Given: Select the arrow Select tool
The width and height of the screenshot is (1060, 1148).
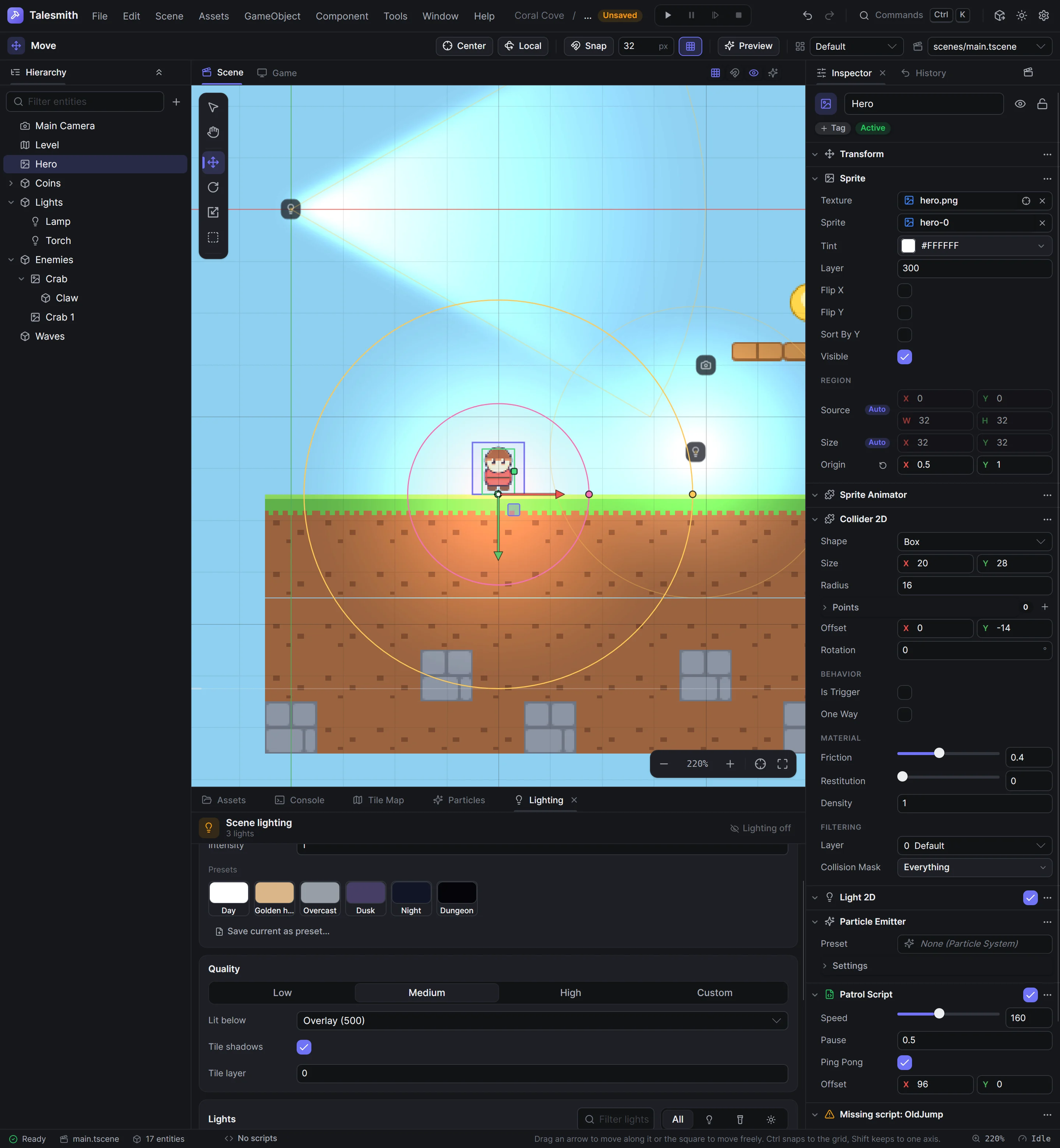Looking at the screenshot, I should point(213,107).
